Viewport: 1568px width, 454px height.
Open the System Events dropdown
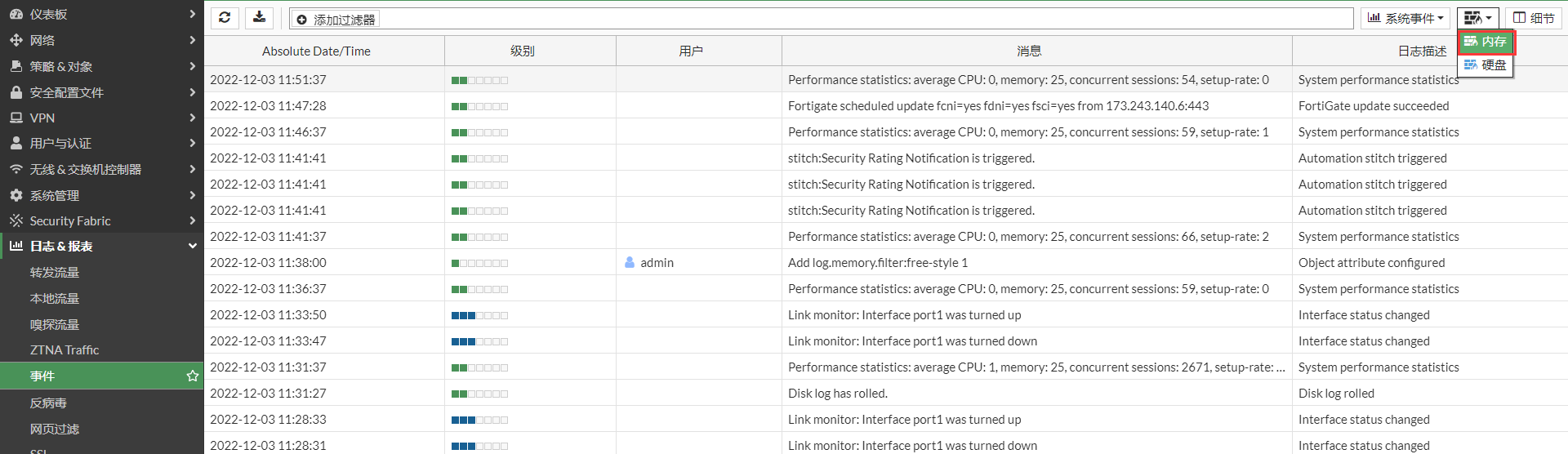coord(1405,18)
